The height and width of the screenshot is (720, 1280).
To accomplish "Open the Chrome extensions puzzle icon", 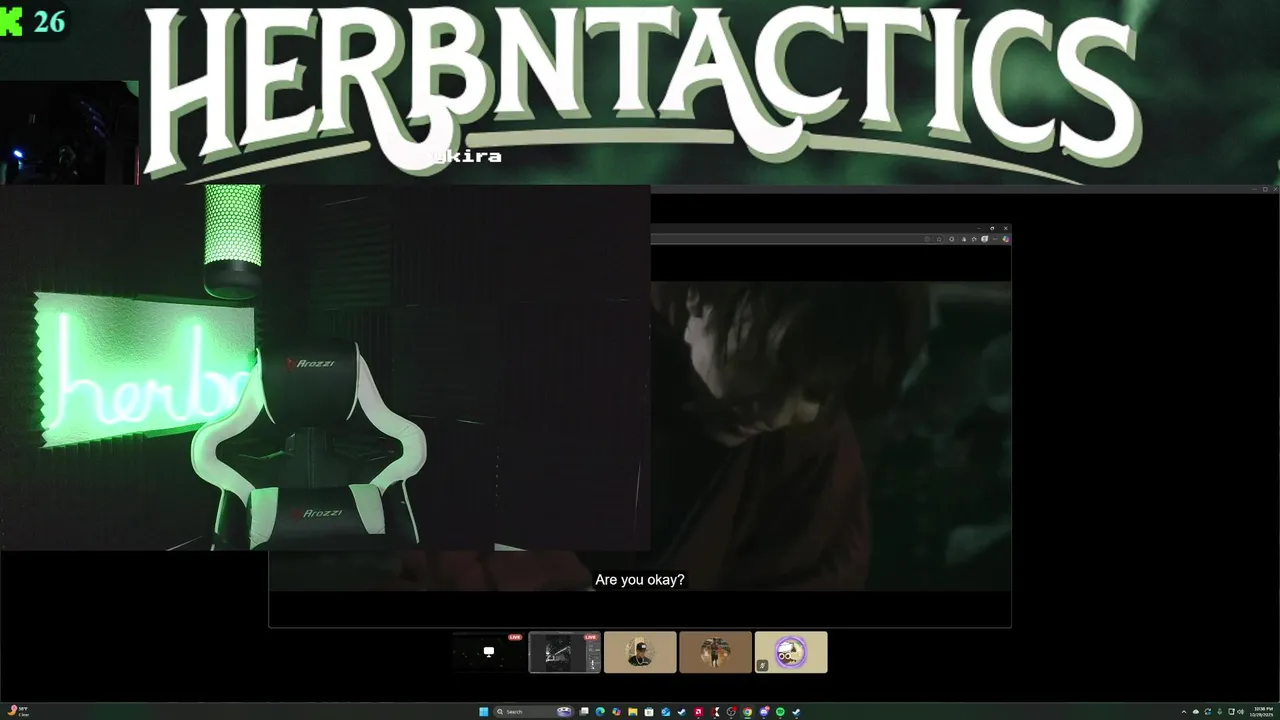I will (x=974, y=239).
